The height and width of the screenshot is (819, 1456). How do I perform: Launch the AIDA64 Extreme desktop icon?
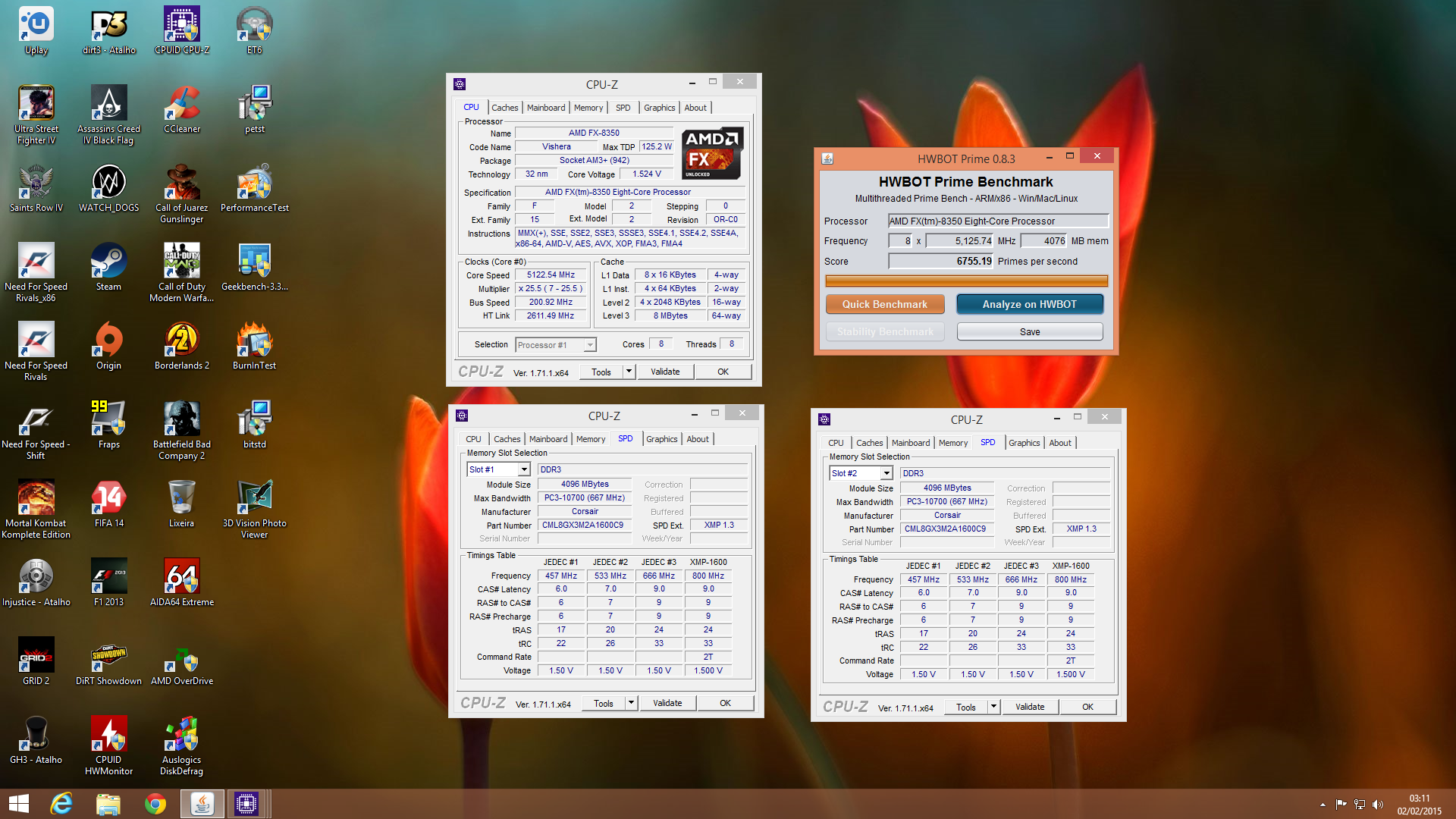(182, 583)
